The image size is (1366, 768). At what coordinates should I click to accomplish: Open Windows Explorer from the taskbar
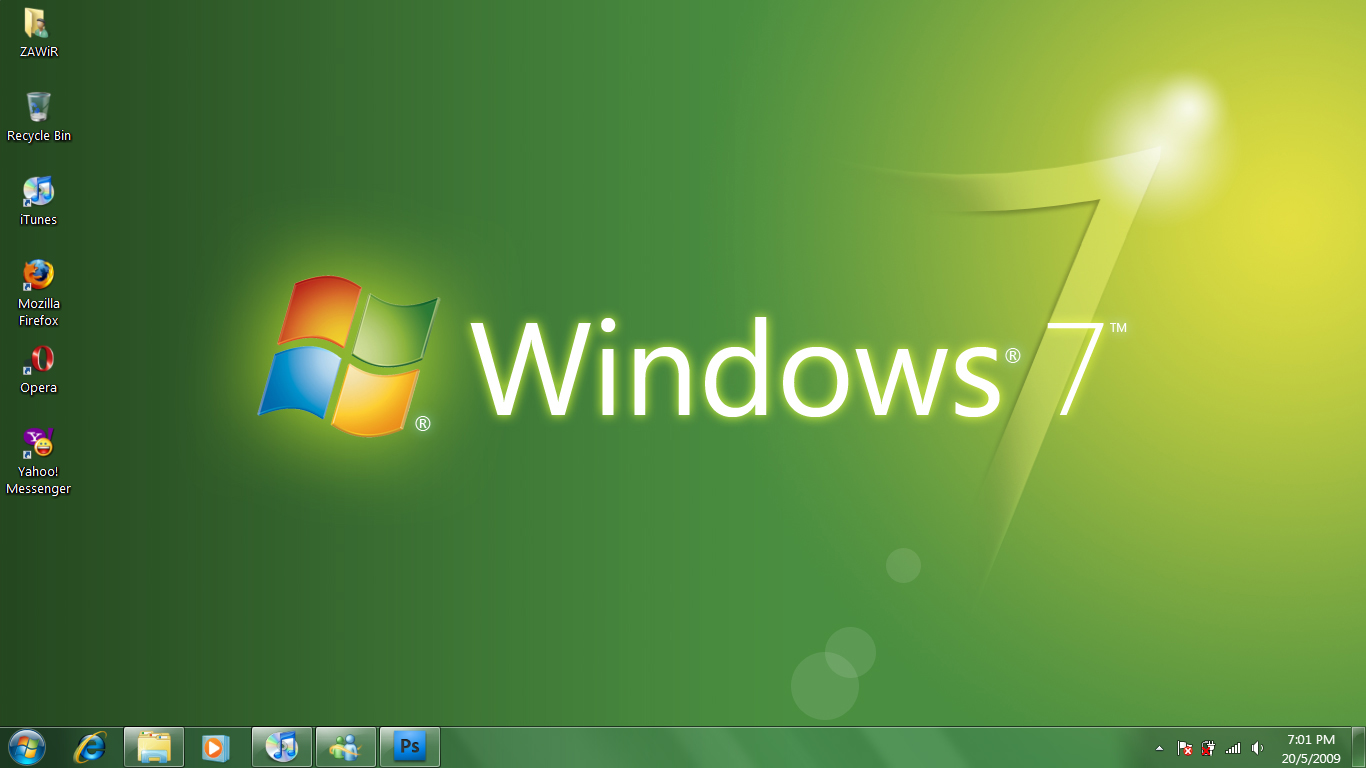[x=154, y=747]
